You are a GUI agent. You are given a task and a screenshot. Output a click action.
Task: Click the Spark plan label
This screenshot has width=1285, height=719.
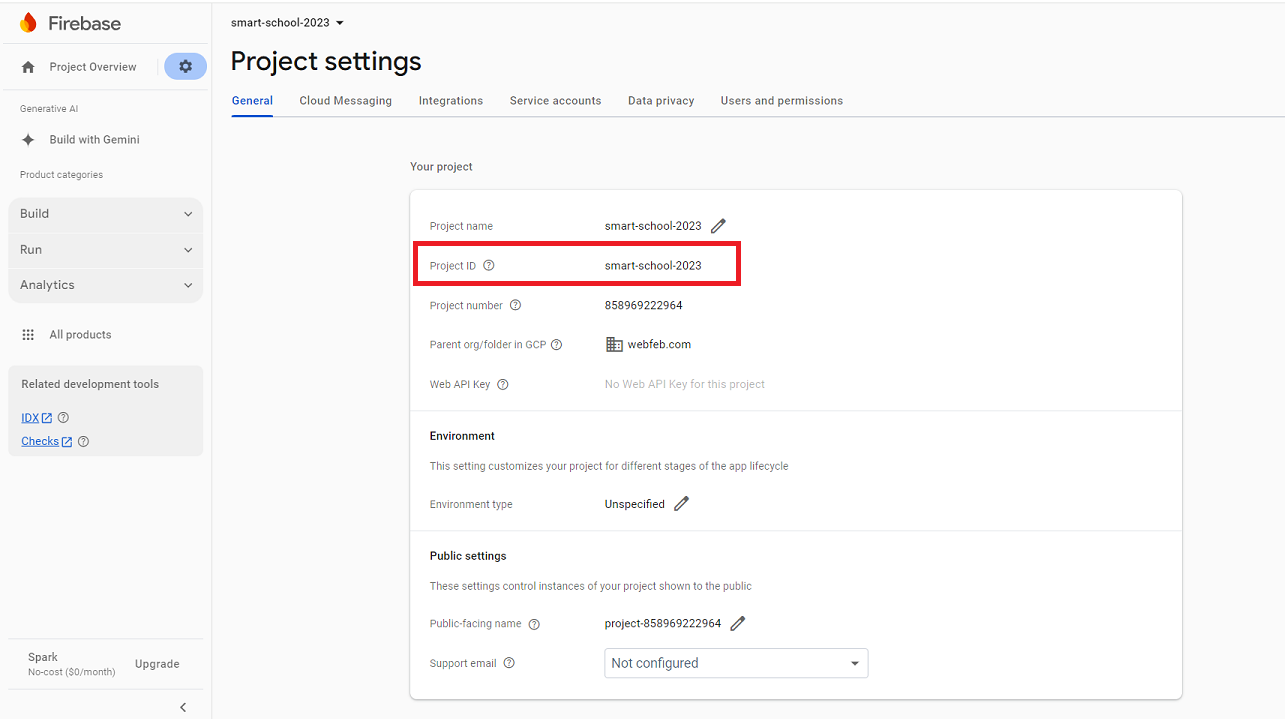pos(43,657)
